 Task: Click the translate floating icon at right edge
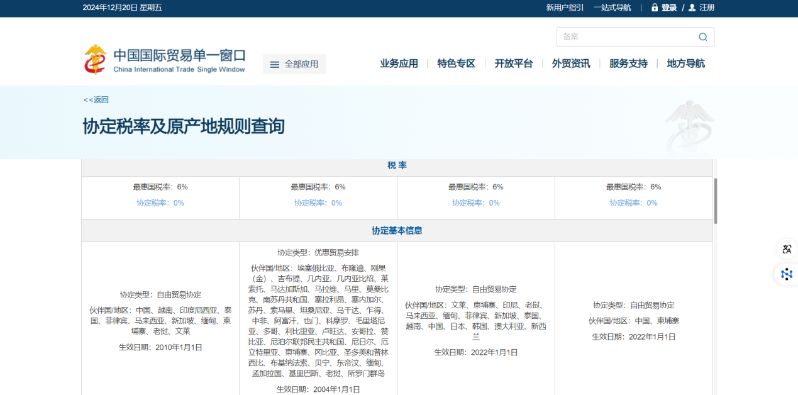pyautogui.click(x=787, y=249)
